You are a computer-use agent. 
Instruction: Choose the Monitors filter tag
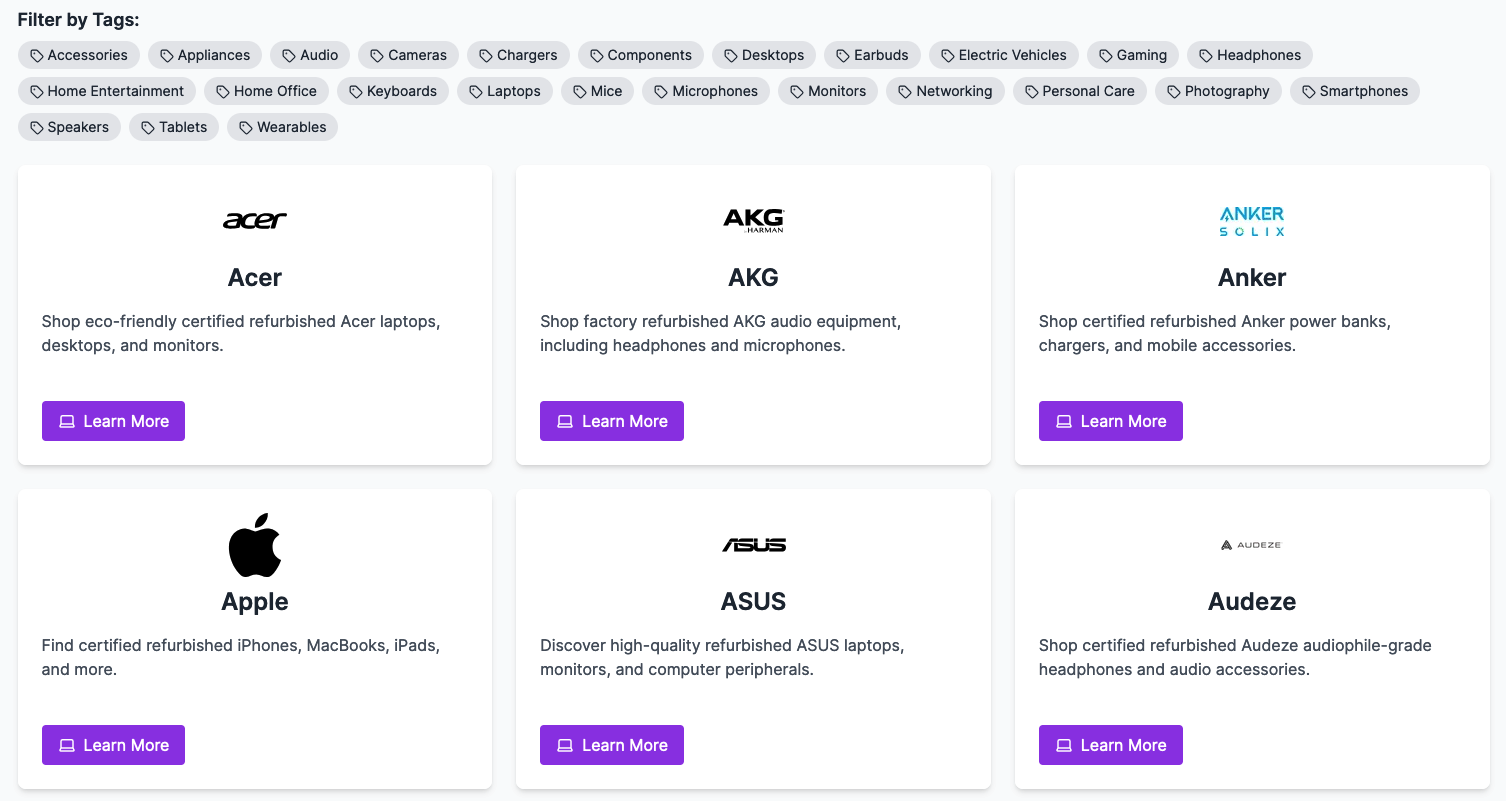click(x=828, y=91)
